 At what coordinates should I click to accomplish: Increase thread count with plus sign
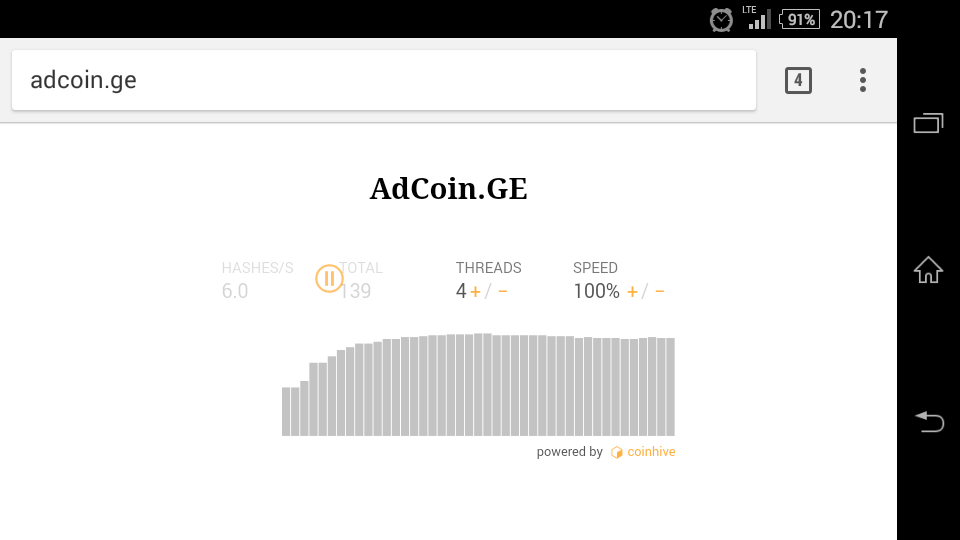click(x=475, y=292)
